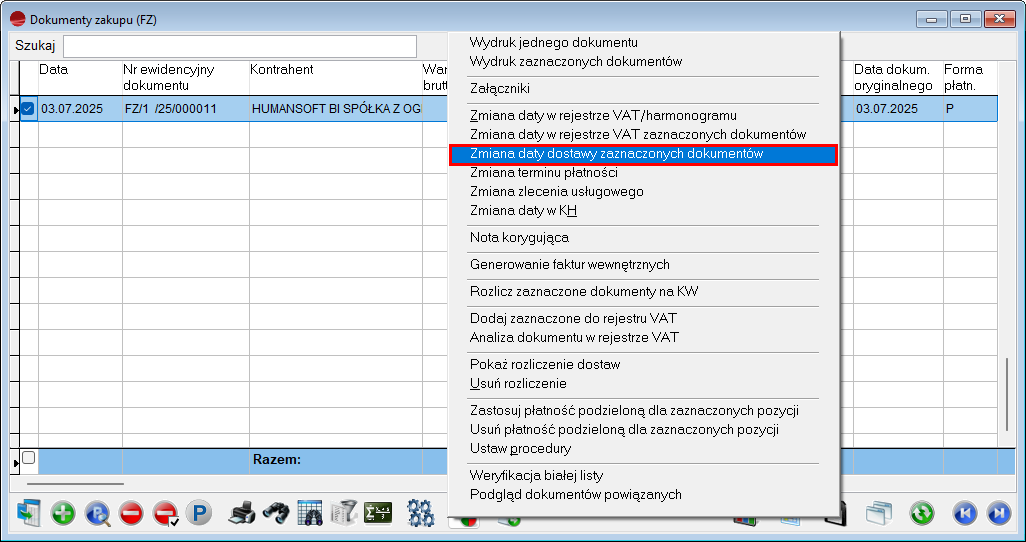Click the Data column header

(x=80, y=78)
